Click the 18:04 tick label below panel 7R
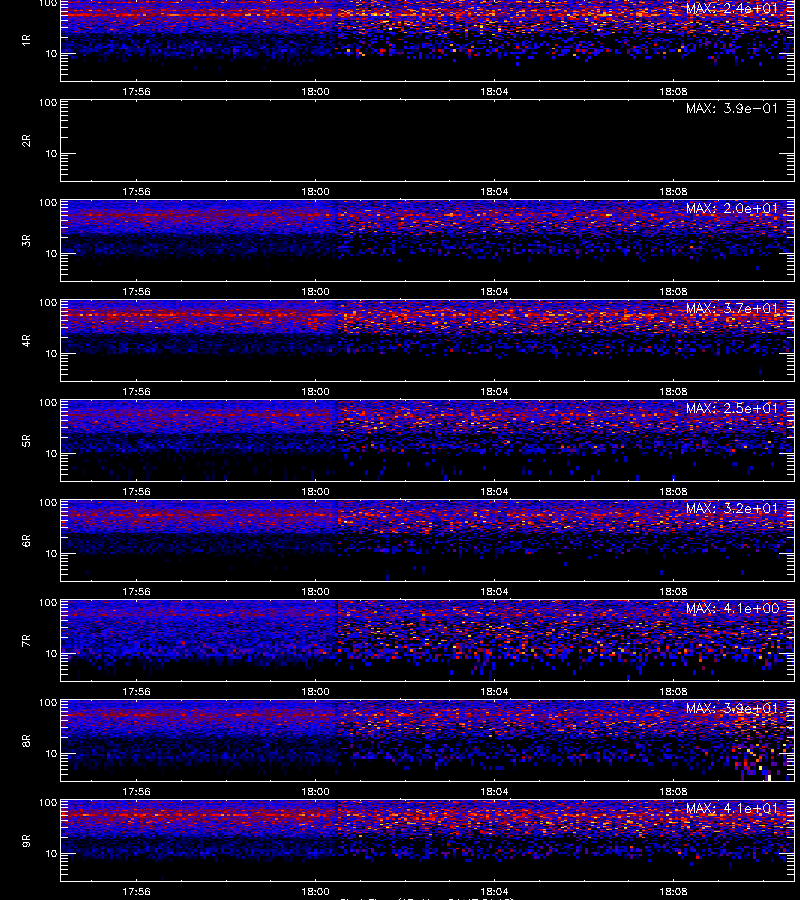Screen dimensions: 800x900 [x=494, y=692]
